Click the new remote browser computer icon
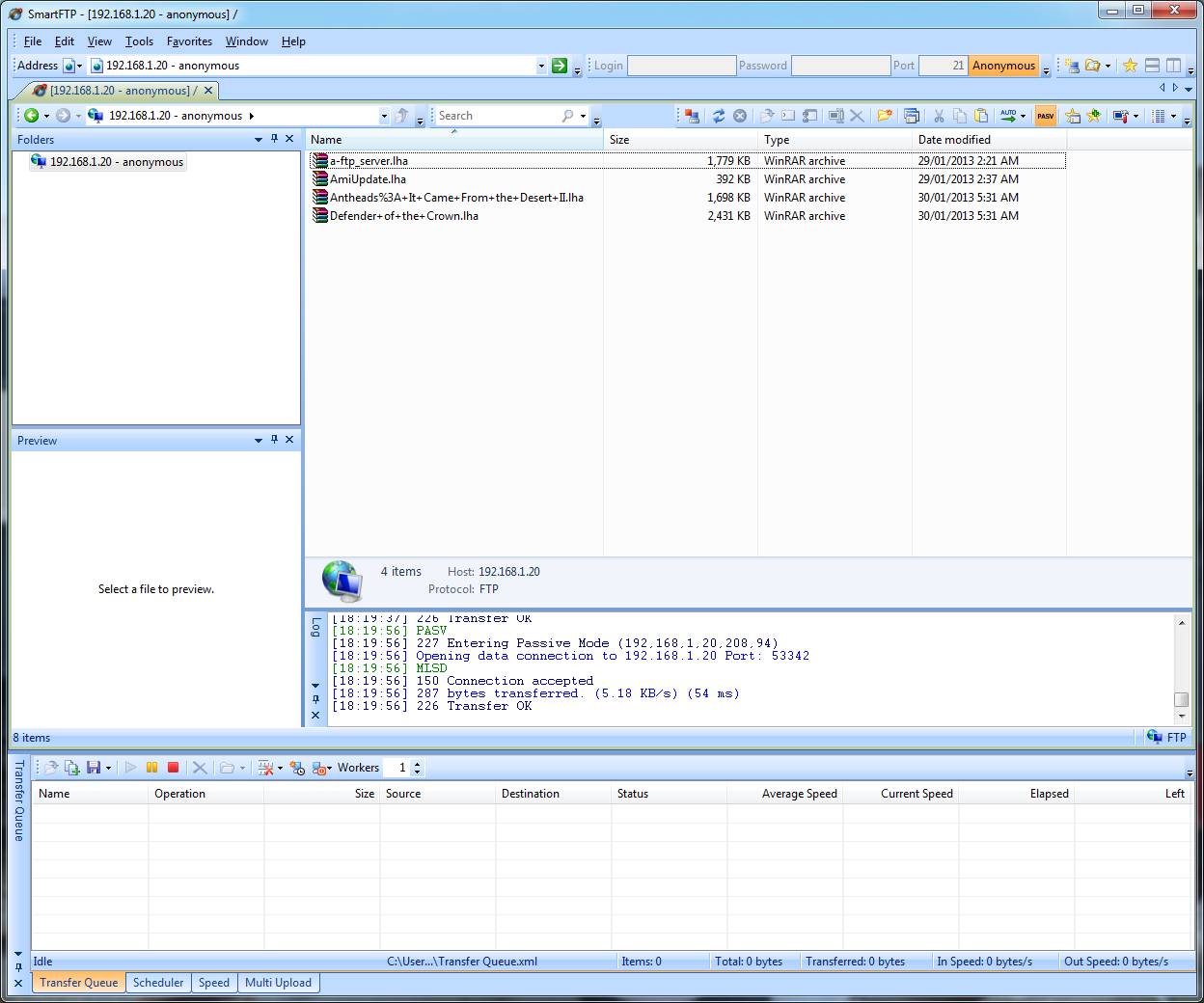Screen dimensions: 1204x1003 1072,66
